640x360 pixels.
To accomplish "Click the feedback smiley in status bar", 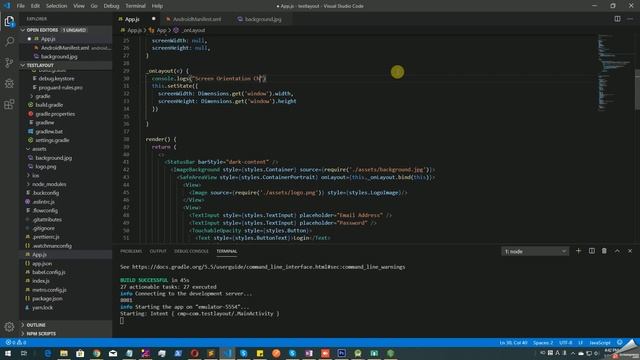I will pos(620,342).
